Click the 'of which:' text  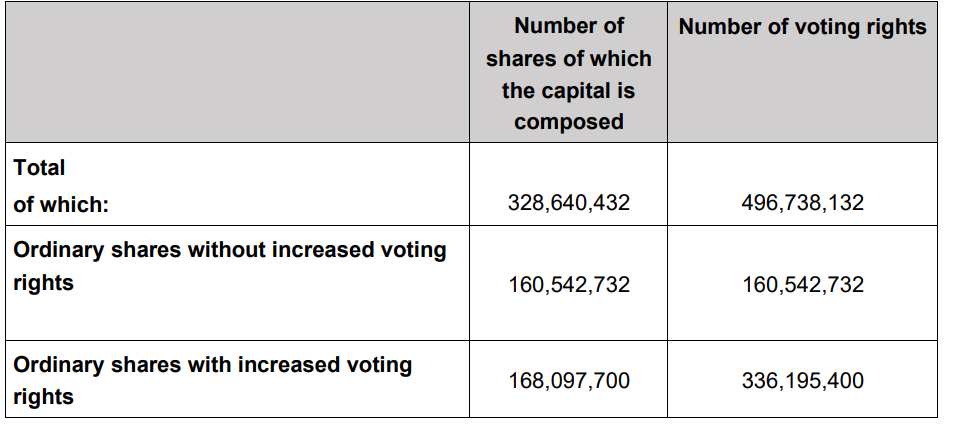[x=61, y=205]
